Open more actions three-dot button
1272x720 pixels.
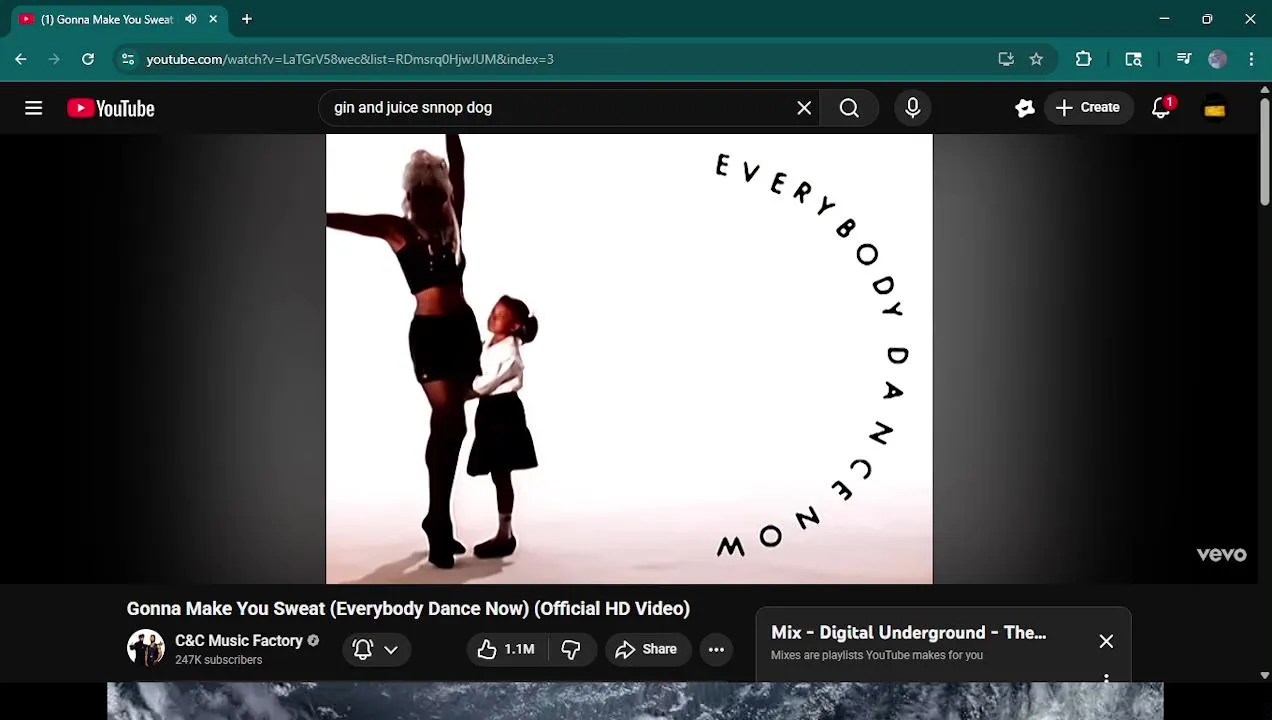[x=716, y=649]
